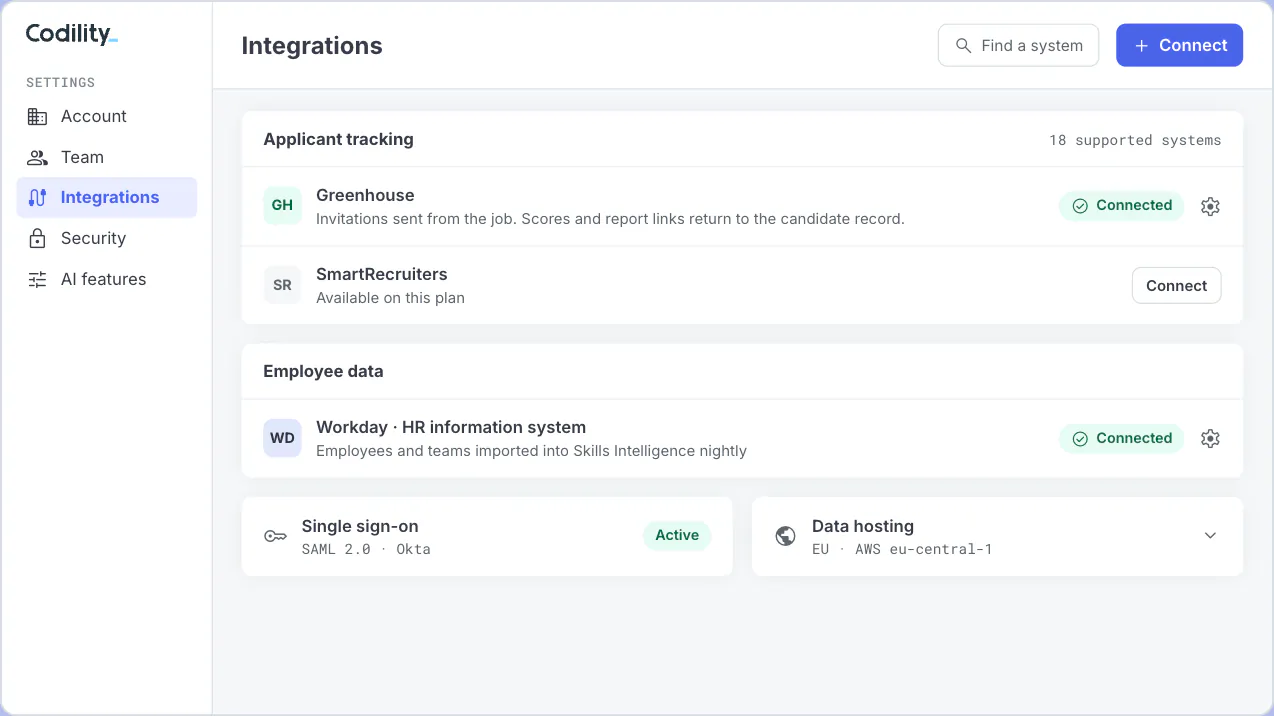Focus the Find a system search field
Image resolution: width=1274 pixels, height=716 pixels.
coord(1018,45)
